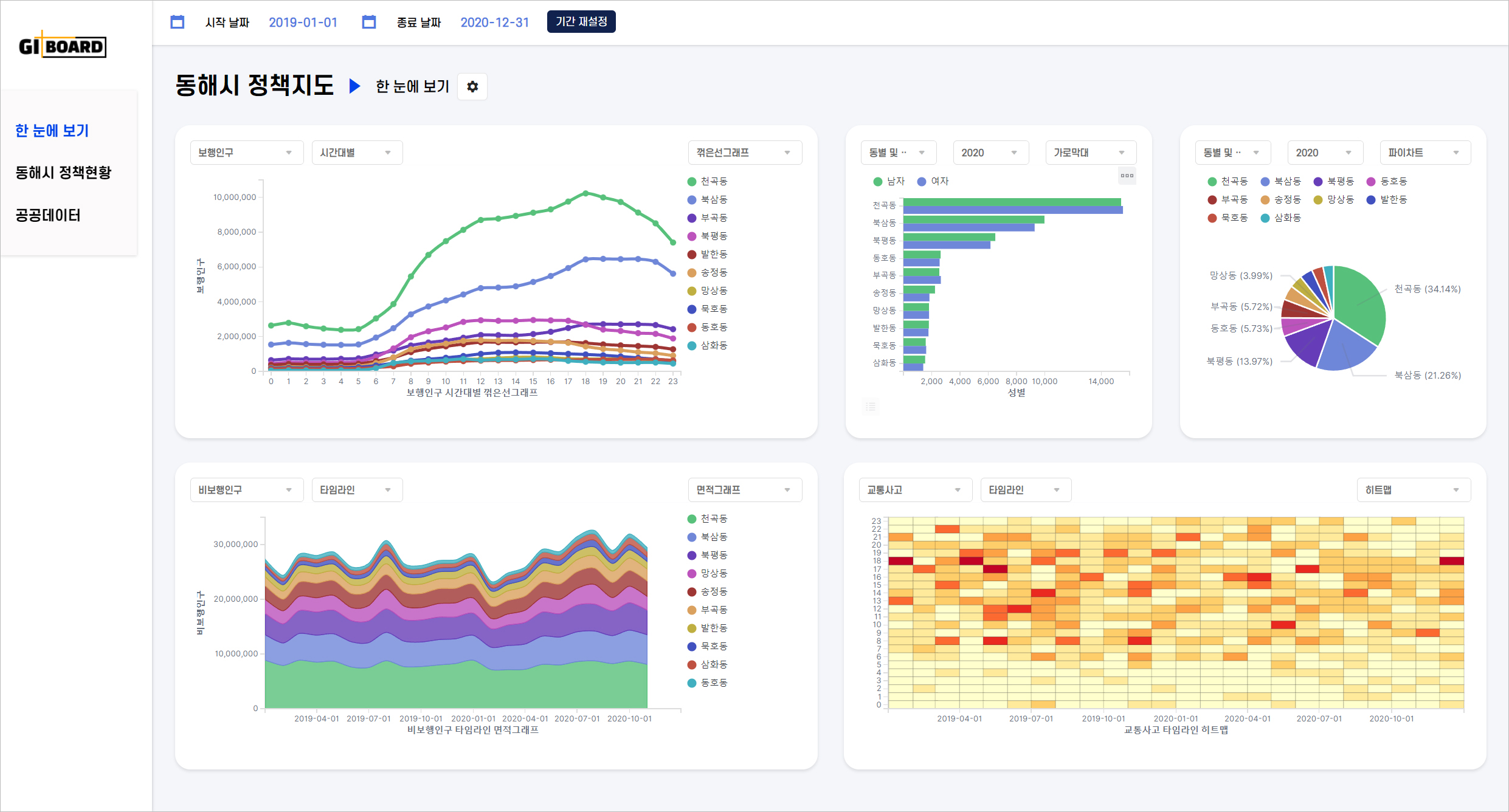Click 교통사고 타임라인 히트맵 caption
Viewport: 1509px width, 812px height.
pyautogui.click(x=1176, y=730)
